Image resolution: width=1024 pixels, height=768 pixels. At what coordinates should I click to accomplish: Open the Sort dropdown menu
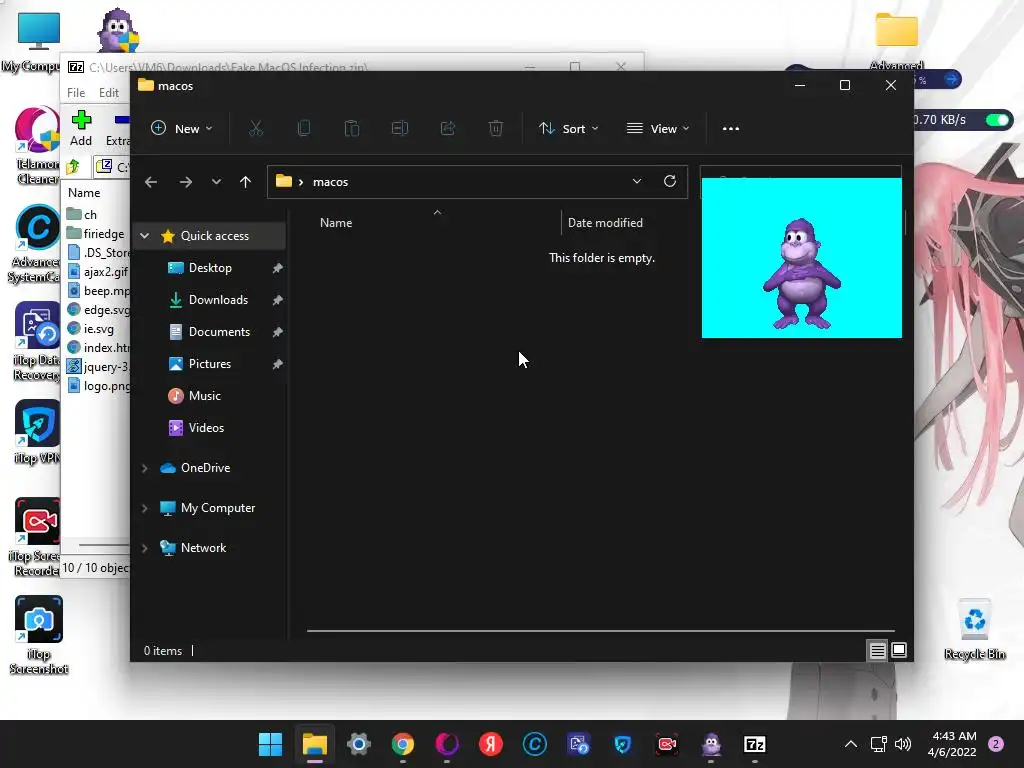[568, 129]
